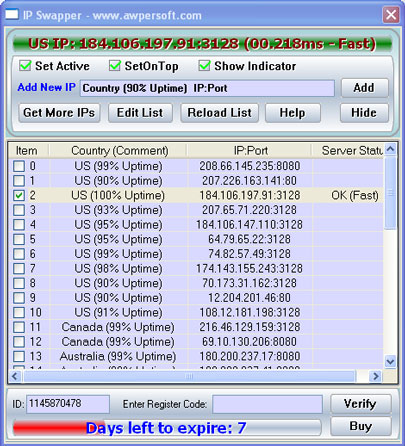Check item 5 proxy checkbox

[x=19, y=239]
